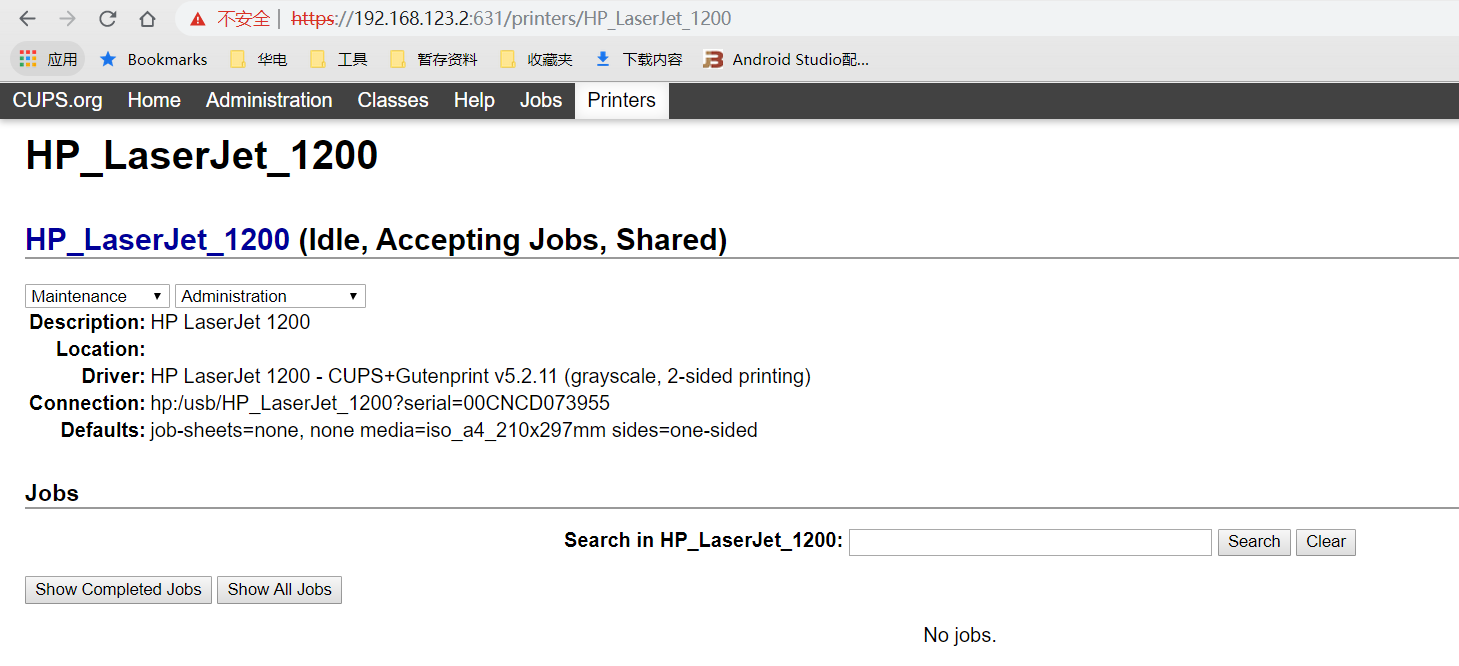
Task: Open the 收藏夹 bookmark folder
Action: click(536, 59)
